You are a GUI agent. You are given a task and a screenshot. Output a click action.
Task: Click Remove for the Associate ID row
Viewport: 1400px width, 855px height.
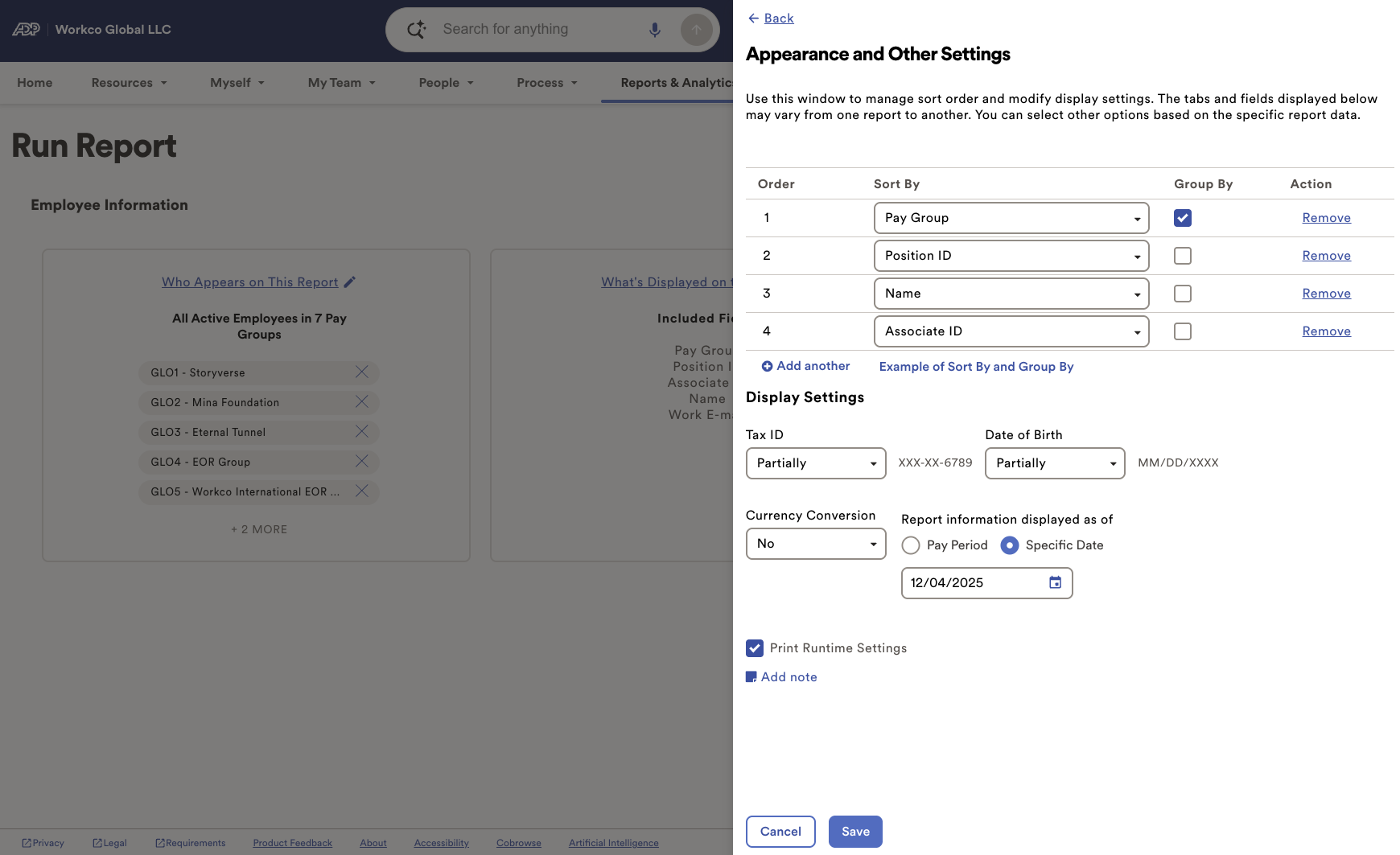point(1326,331)
